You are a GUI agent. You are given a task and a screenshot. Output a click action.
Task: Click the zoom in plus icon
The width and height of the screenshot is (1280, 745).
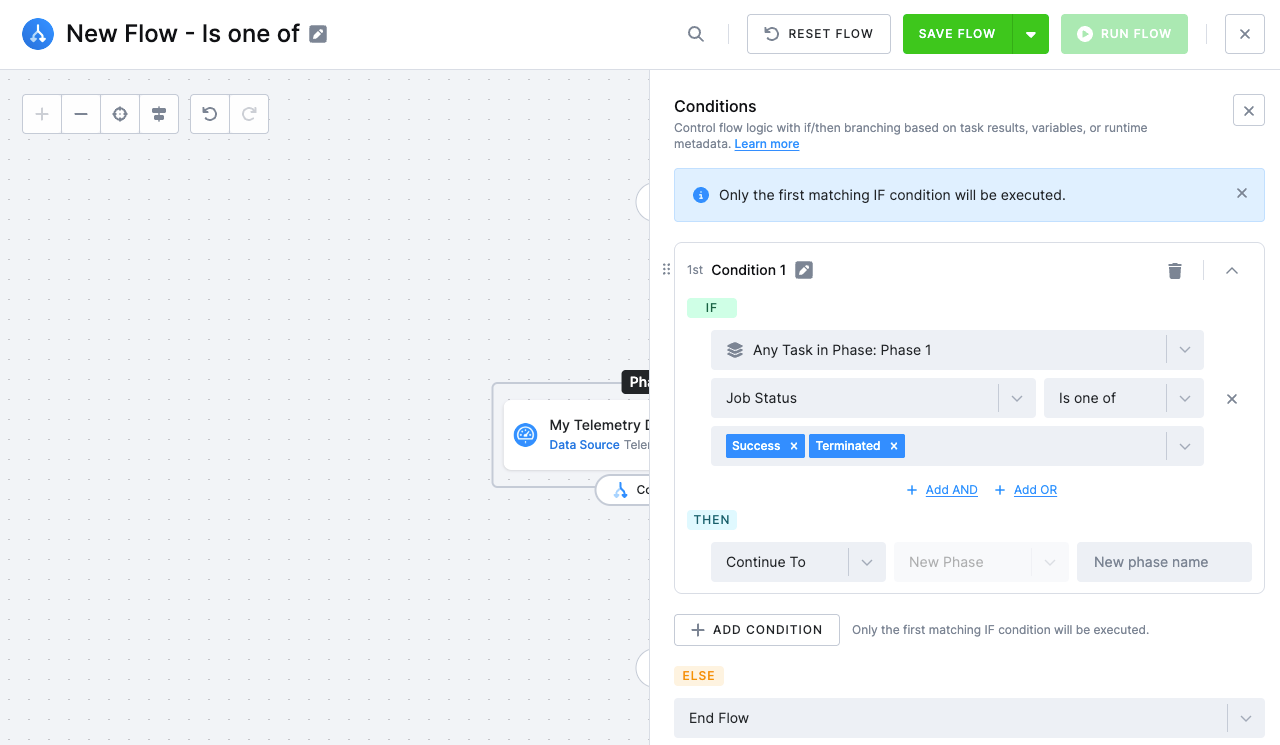point(42,114)
